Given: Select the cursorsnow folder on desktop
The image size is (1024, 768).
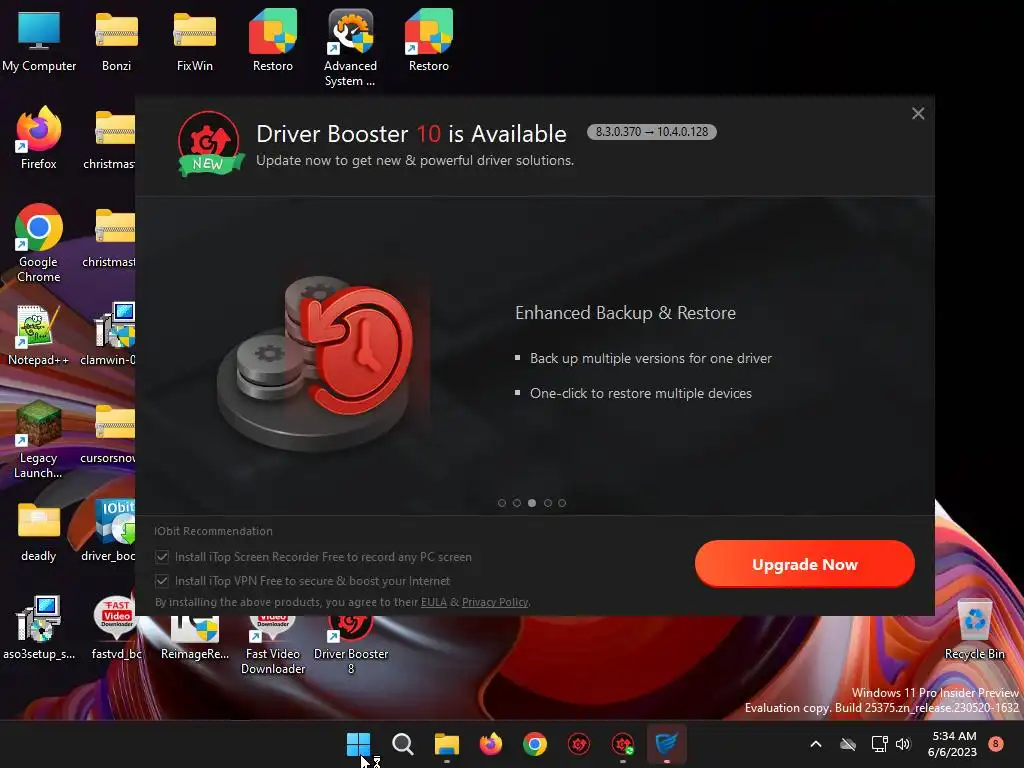Looking at the screenshot, I should pos(108,434).
